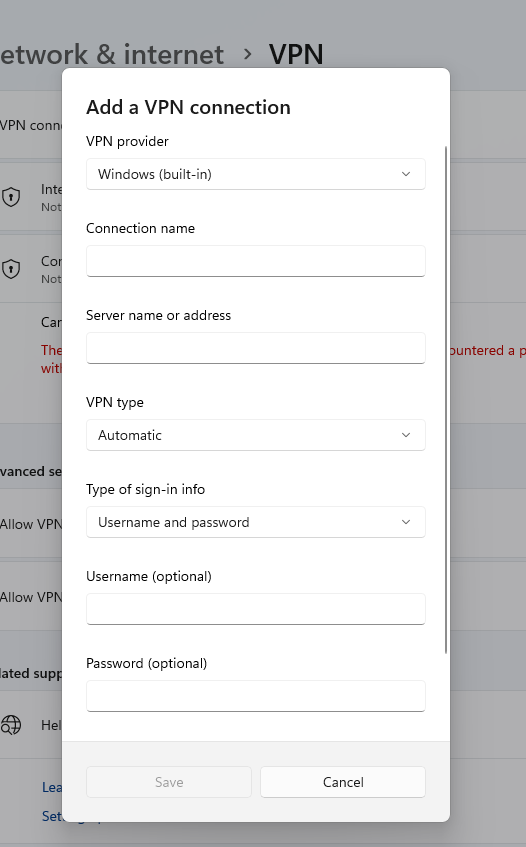Cancel the Add a VPN connection dialog
Screen dimensions: 526x847
click(x=343, y=782)
